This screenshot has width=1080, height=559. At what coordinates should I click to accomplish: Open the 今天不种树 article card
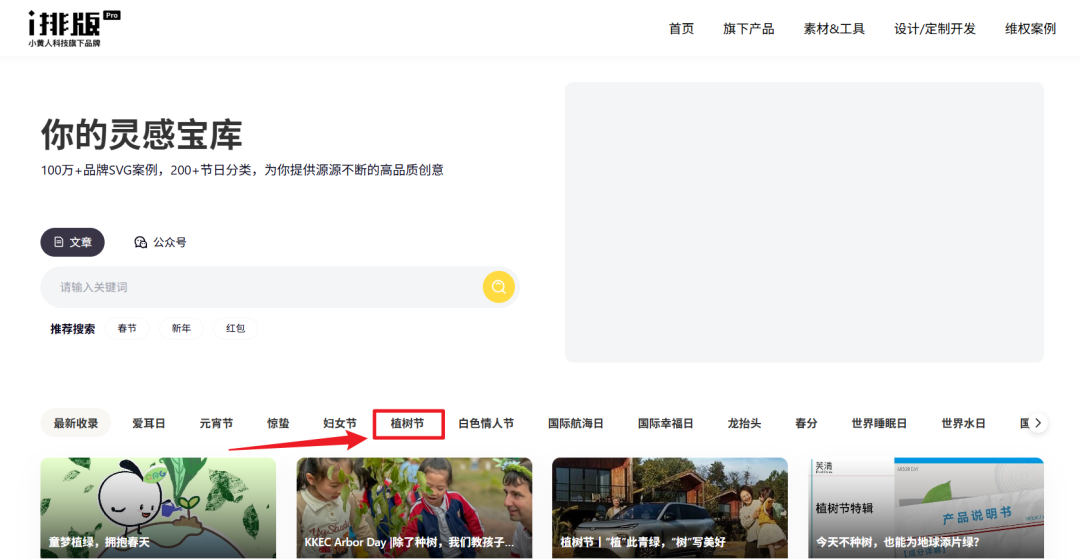click(926, 508)
